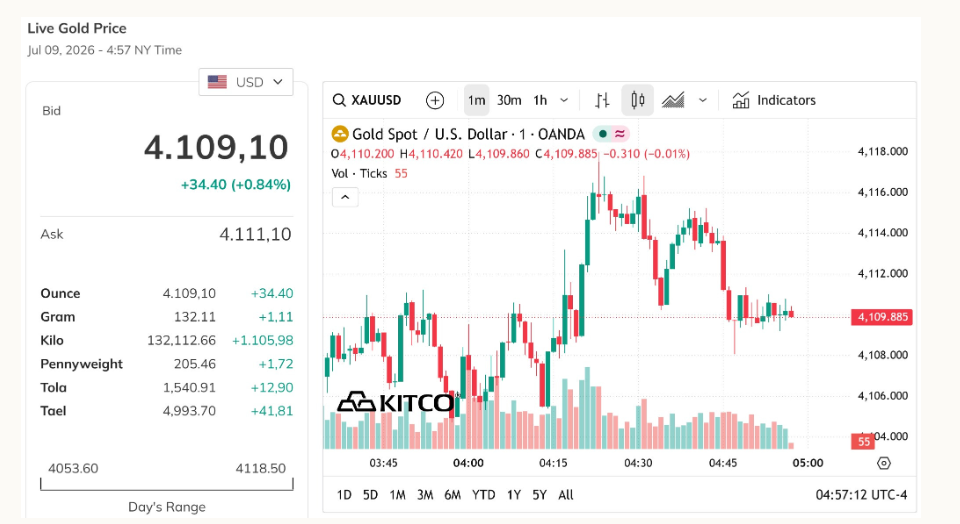Click the Kilo price 132,112.66

tap(181, 340)
